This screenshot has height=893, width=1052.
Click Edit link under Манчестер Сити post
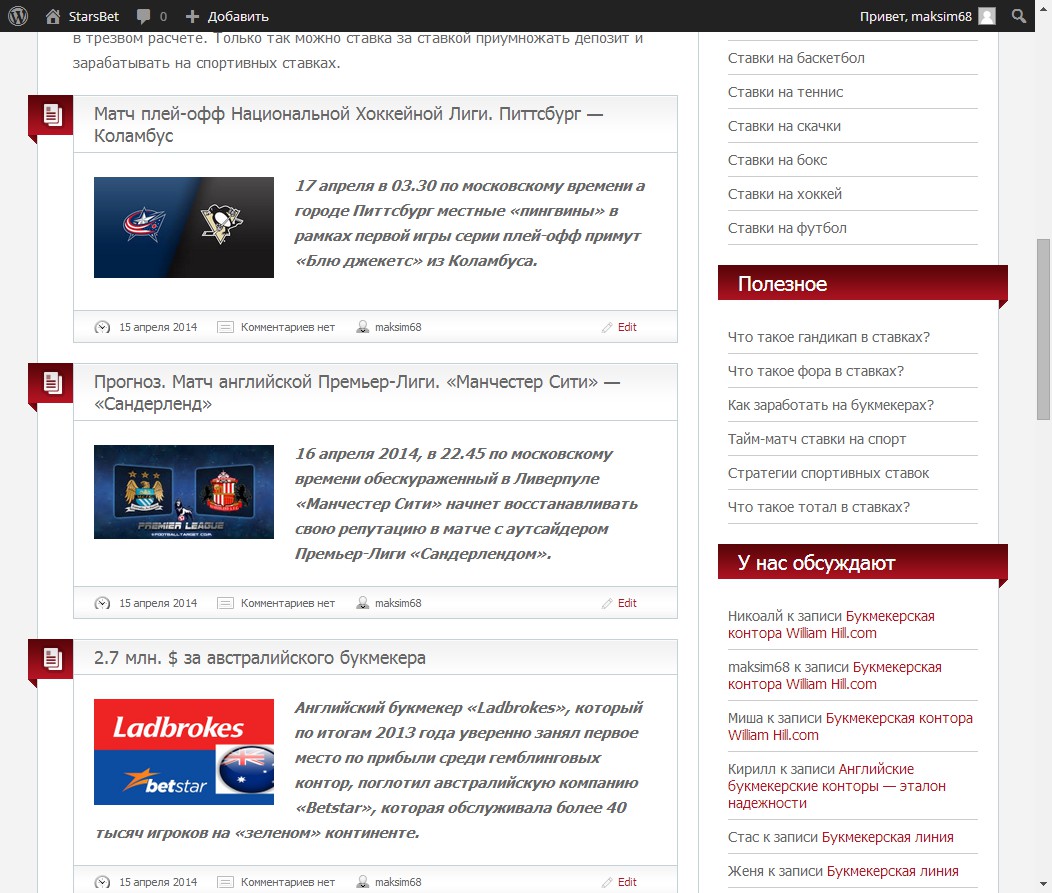627,603
